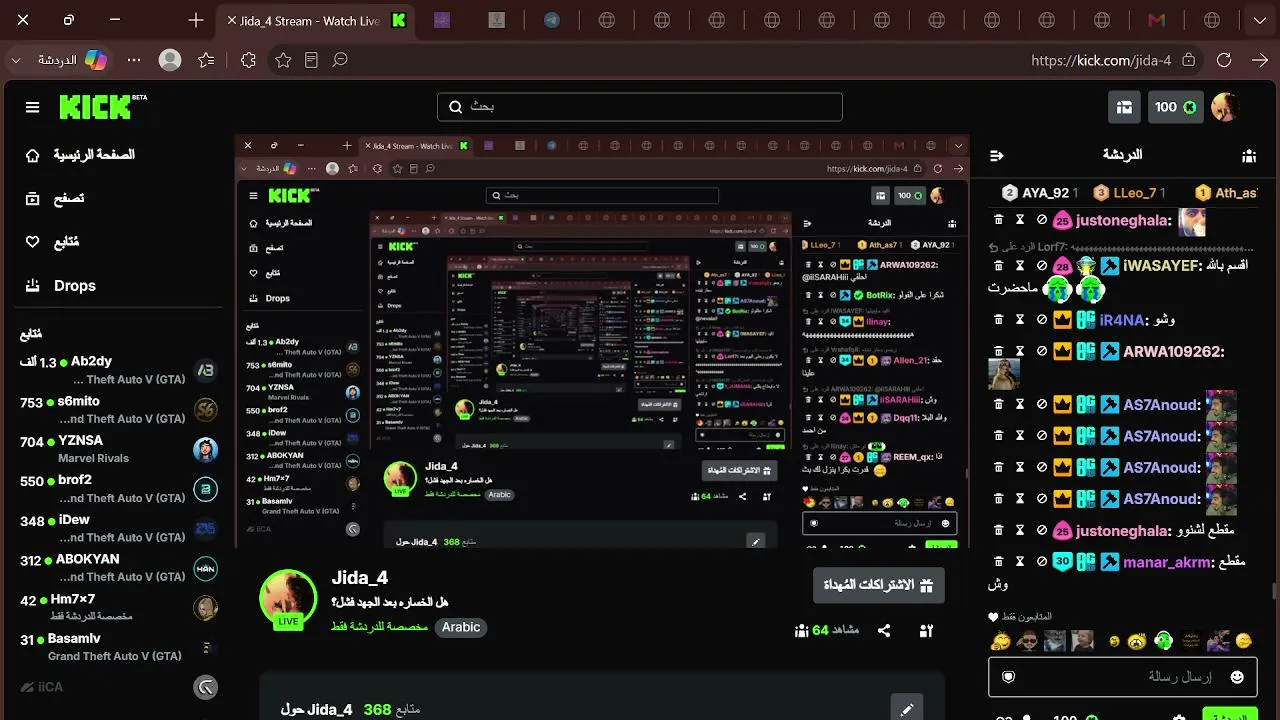This screenshot has height=720, width=1280.
Task: Ban ARWA109262 with the ban icon
Action: pyautogui.click(x=1041, y=351)
